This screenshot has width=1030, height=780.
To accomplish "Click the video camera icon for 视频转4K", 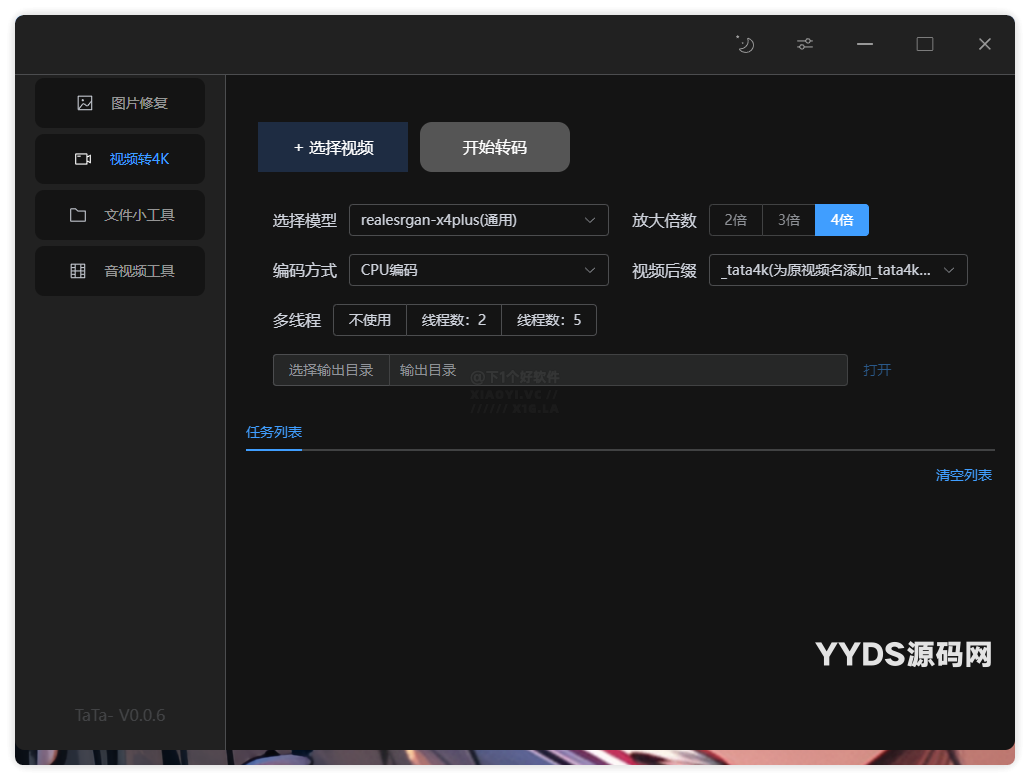I will [x=83, y=159].
